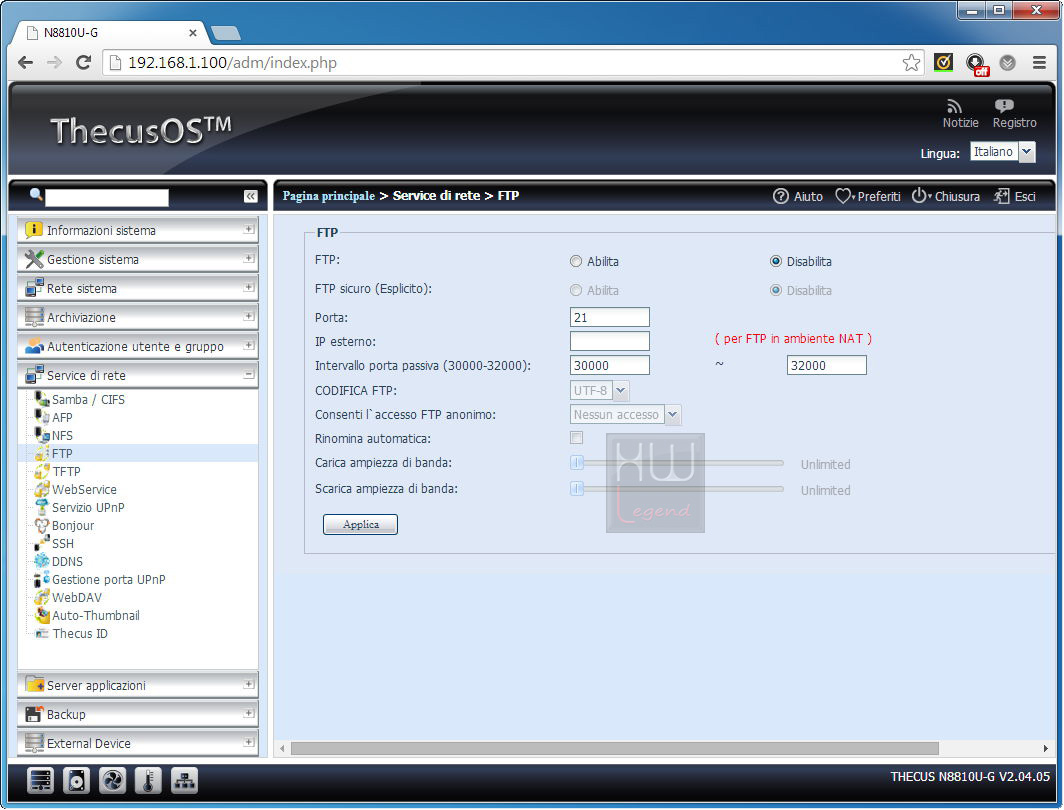Open the Preferiti favorites heart icon
The width and height of the screenshot is (1064, 810).
843,196
